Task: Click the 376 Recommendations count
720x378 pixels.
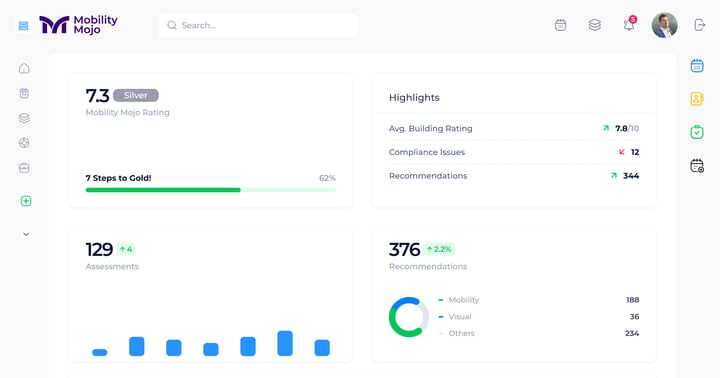Action: 404,249
